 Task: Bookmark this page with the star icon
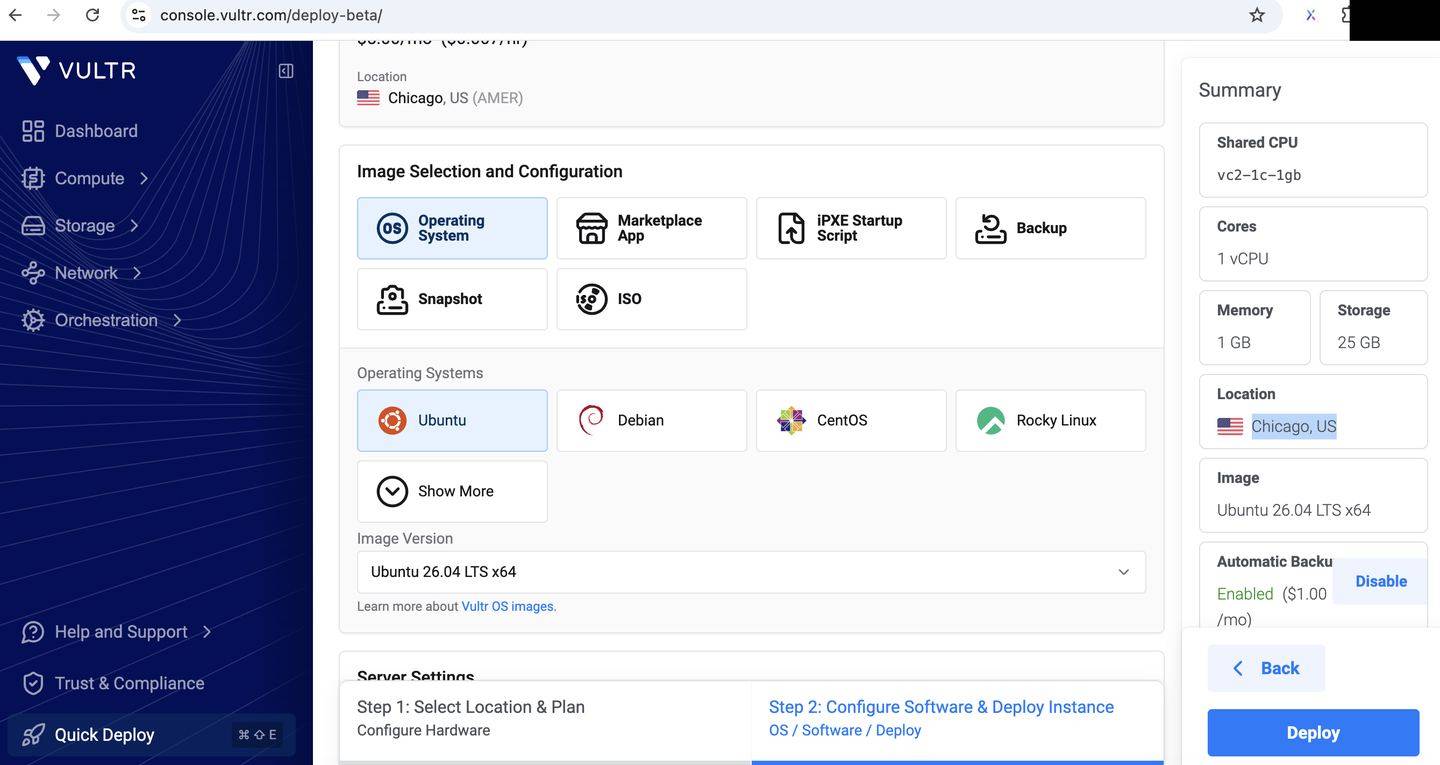1257,15
